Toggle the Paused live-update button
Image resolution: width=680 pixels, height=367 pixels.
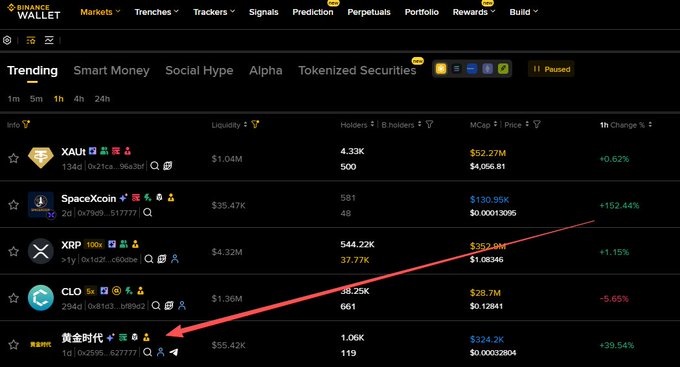(x=551, y=69)
